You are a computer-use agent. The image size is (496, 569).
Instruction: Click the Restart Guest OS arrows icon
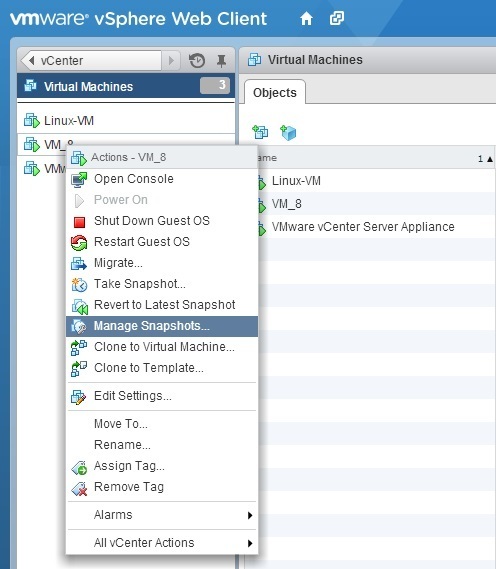pos(79,243)
